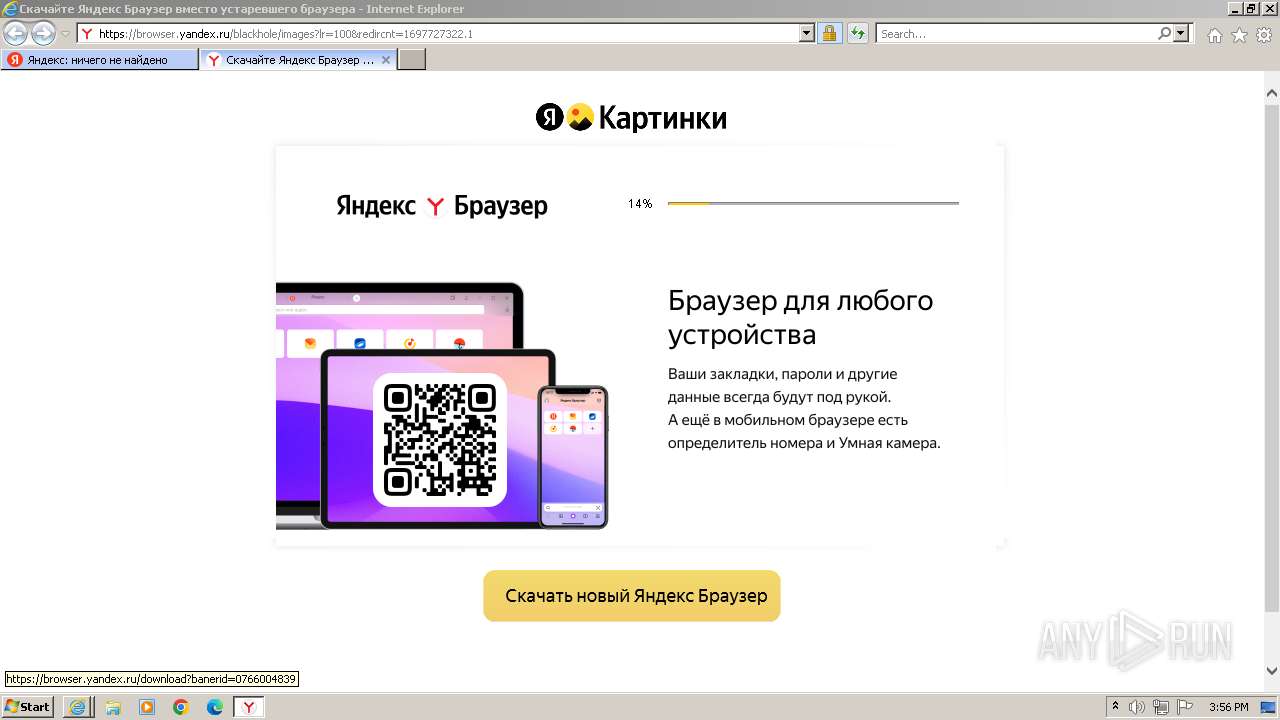Expand the address bar autocomplete dropdown
The image size is (1280, 720).
807,34
